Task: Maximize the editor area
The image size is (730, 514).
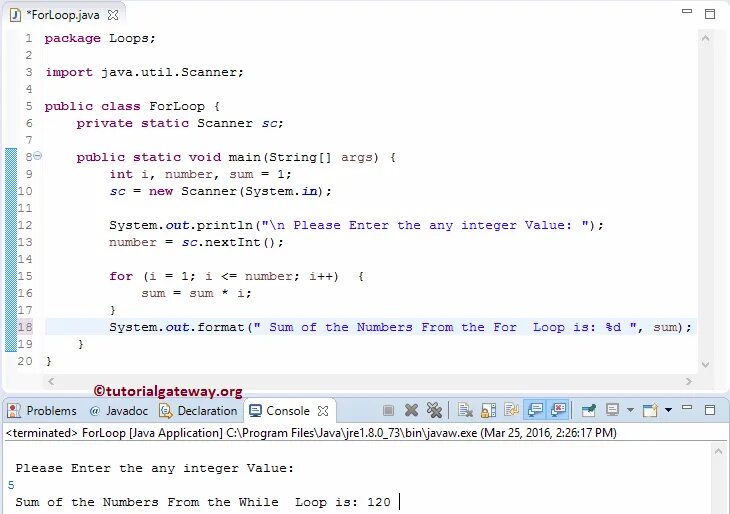Action: pos(710,14)
